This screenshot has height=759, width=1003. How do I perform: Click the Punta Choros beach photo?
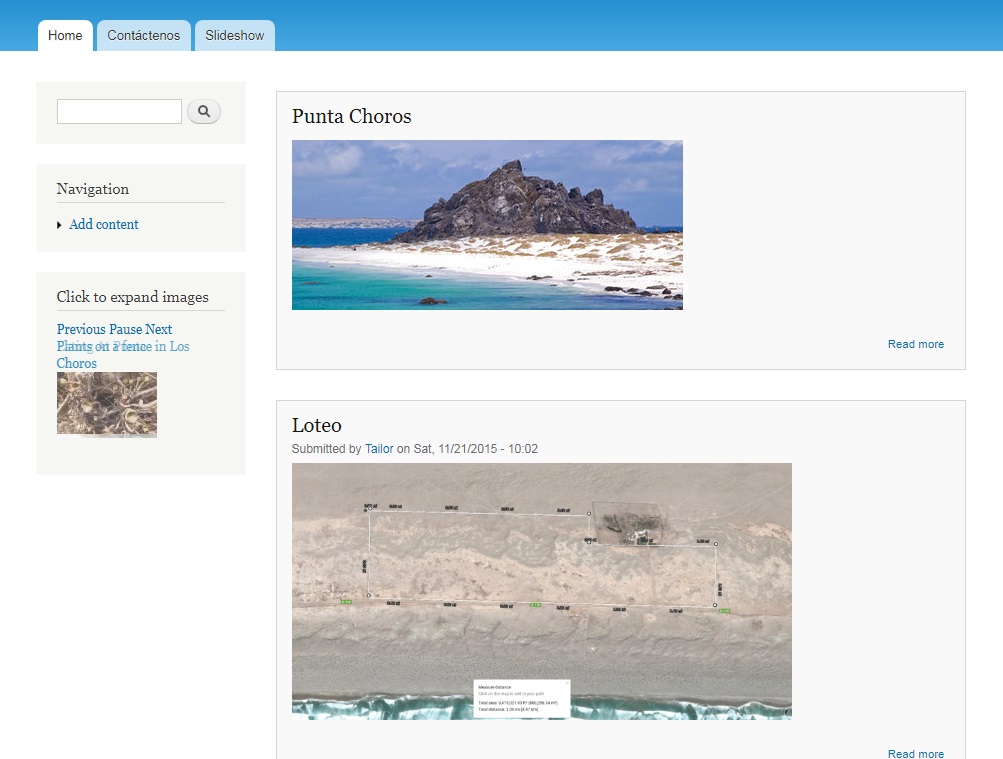[x=487, y=225]
